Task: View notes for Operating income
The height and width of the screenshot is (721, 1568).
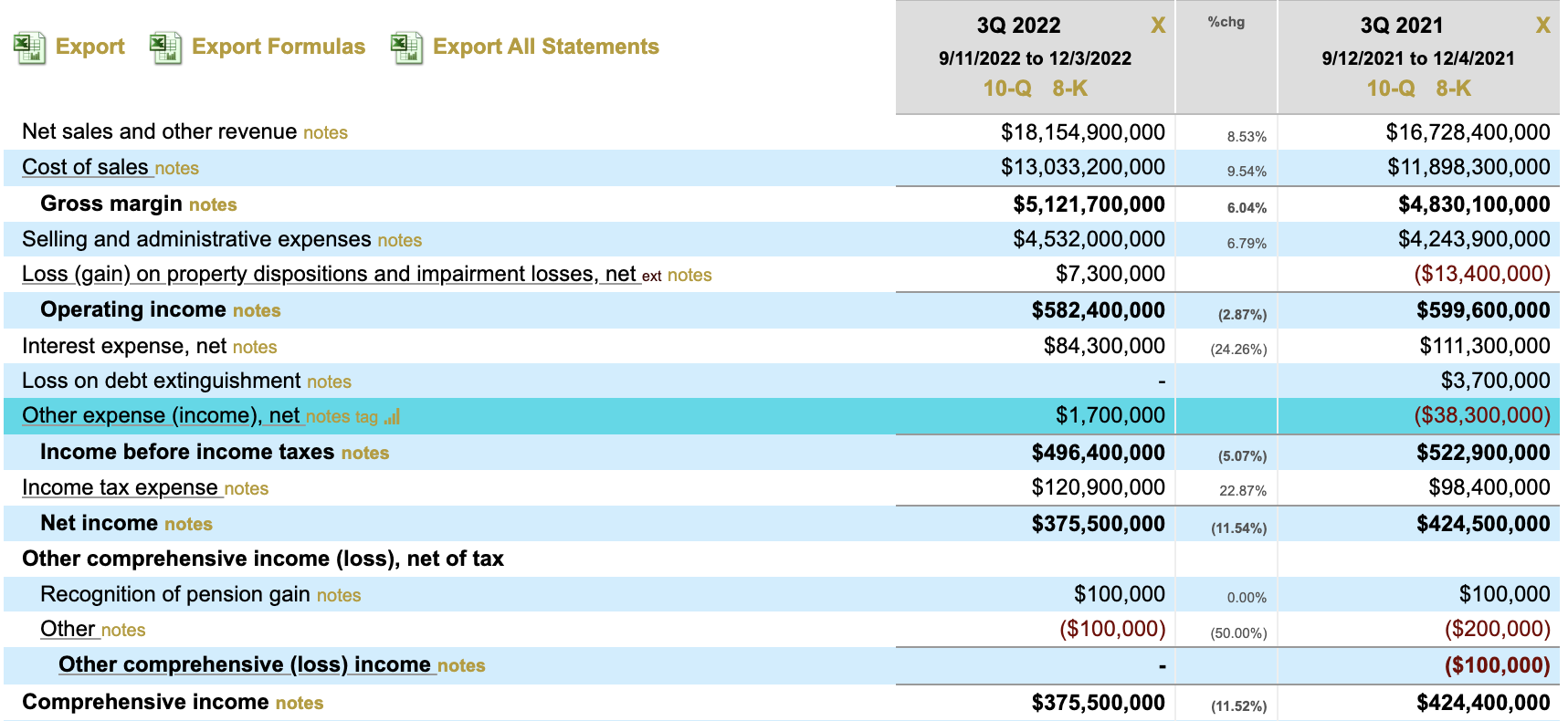Action: pyautogui.click(x=257, y=311)
